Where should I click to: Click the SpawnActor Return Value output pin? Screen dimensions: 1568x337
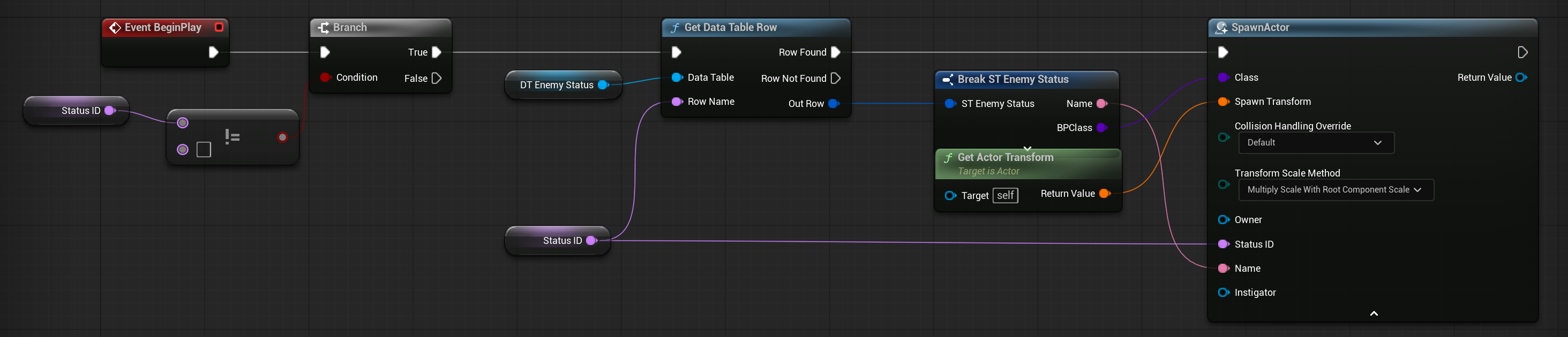point(1521,77)
